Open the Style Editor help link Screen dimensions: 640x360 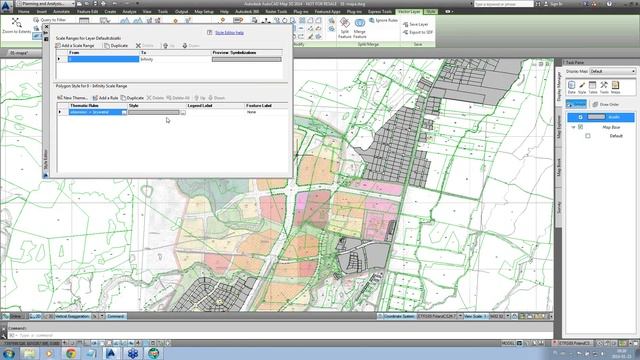click(x=229, y=33)
